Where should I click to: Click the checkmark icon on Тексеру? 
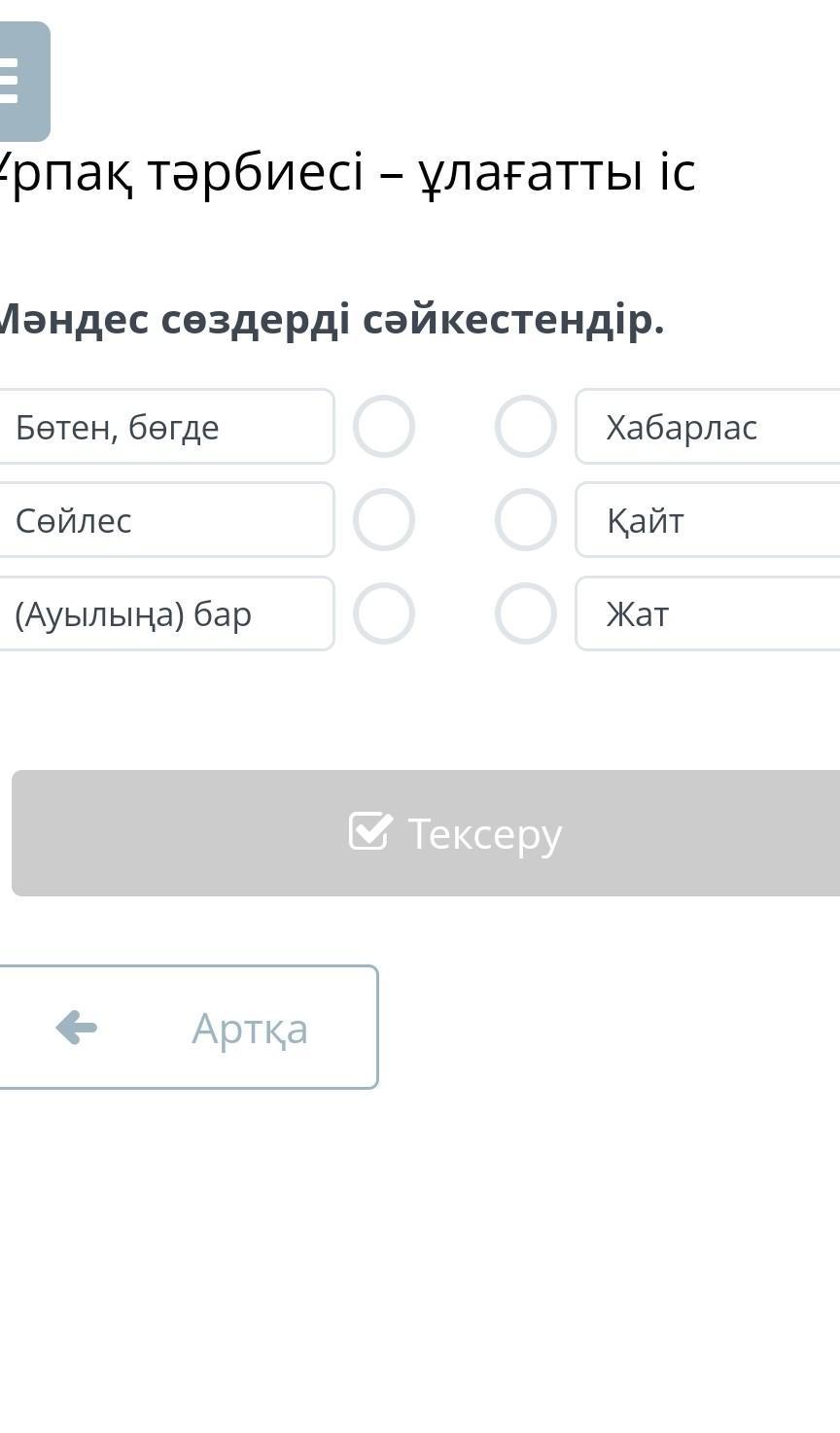370,832
